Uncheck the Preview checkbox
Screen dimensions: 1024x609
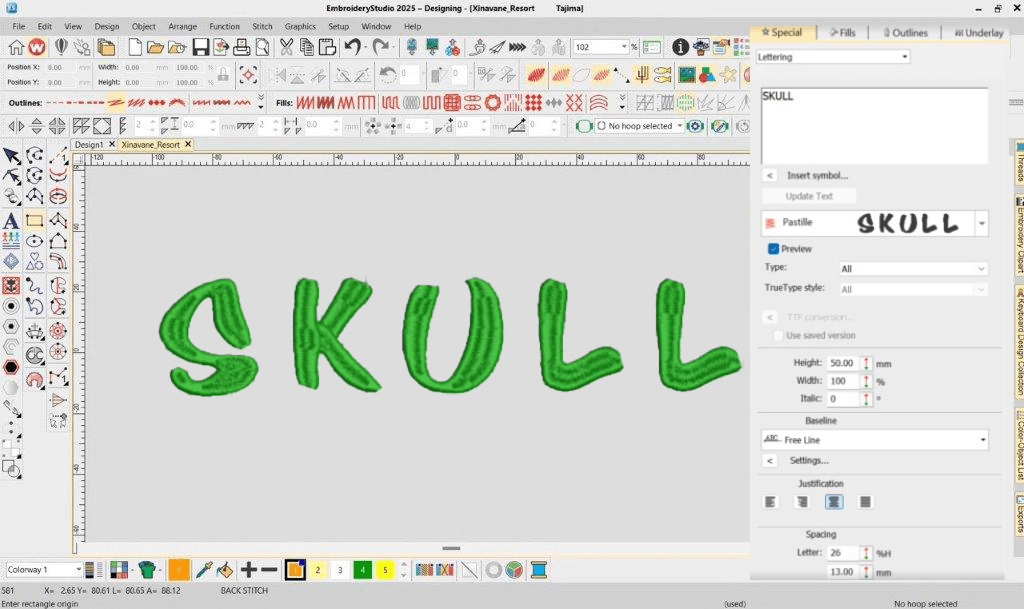pyautogui.click(x=773, y=249)
